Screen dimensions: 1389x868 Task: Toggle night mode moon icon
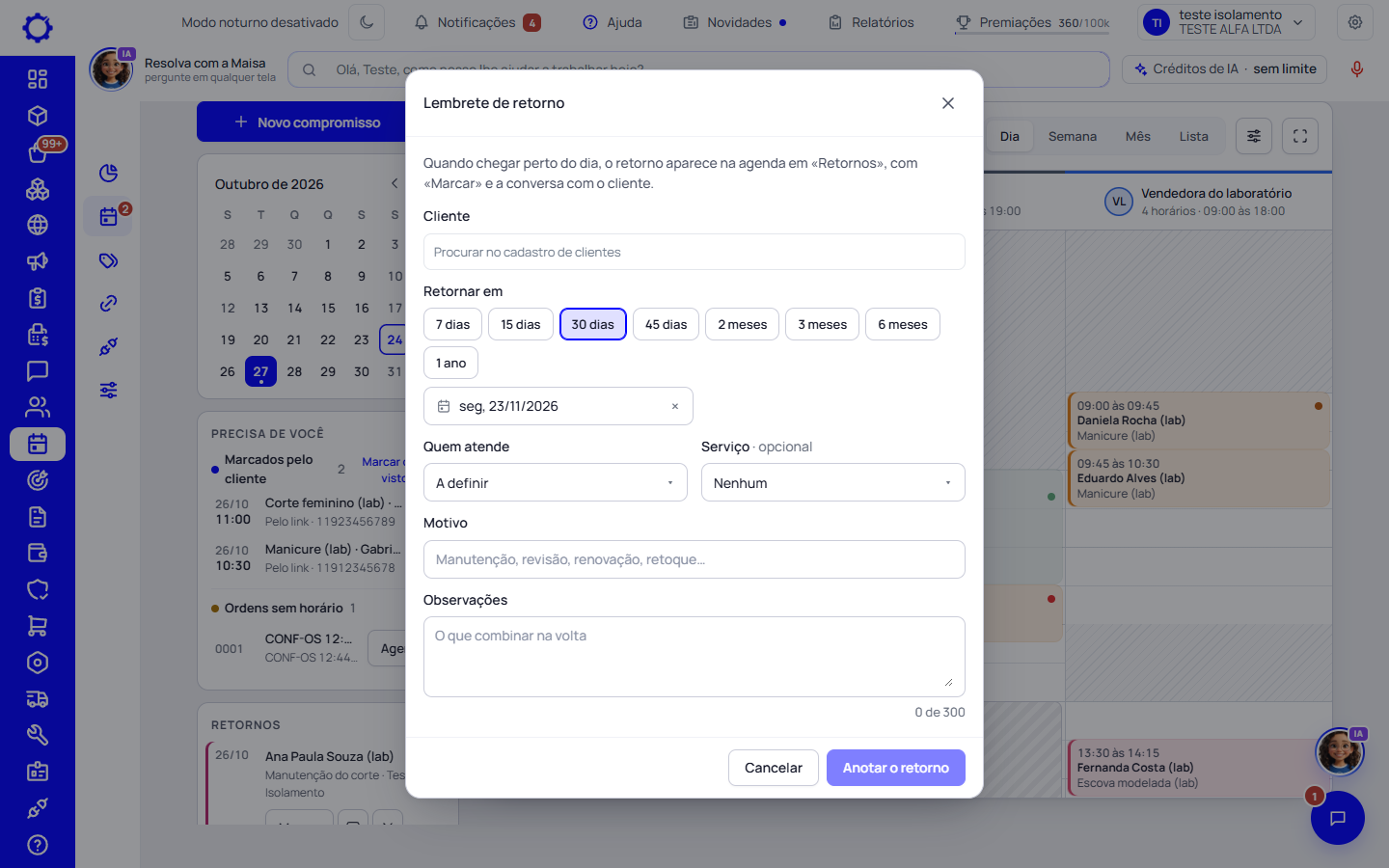367,22
